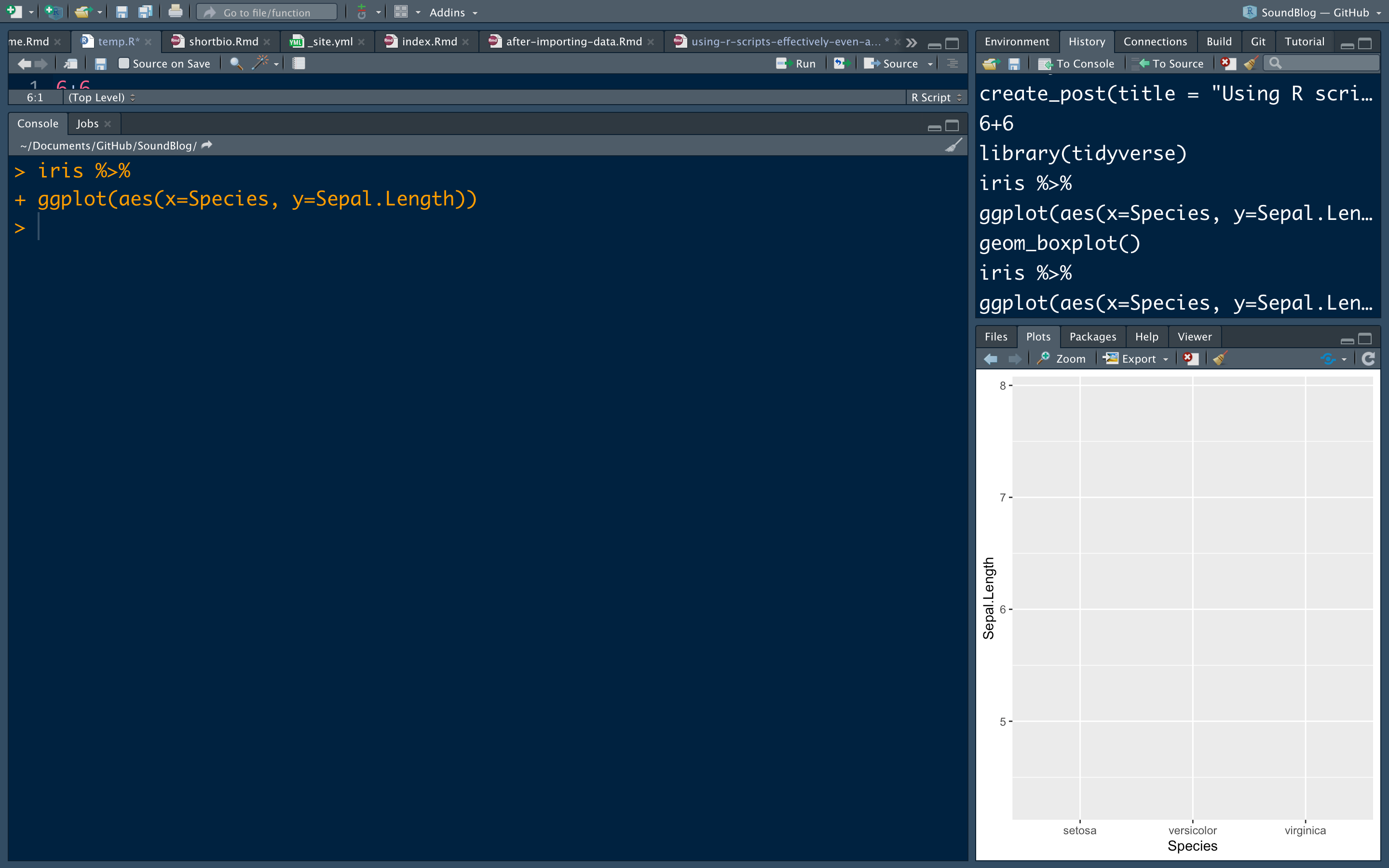Click the publish plot blue icon
The height and width of the screenshot is (868, 1389).
1328,359
